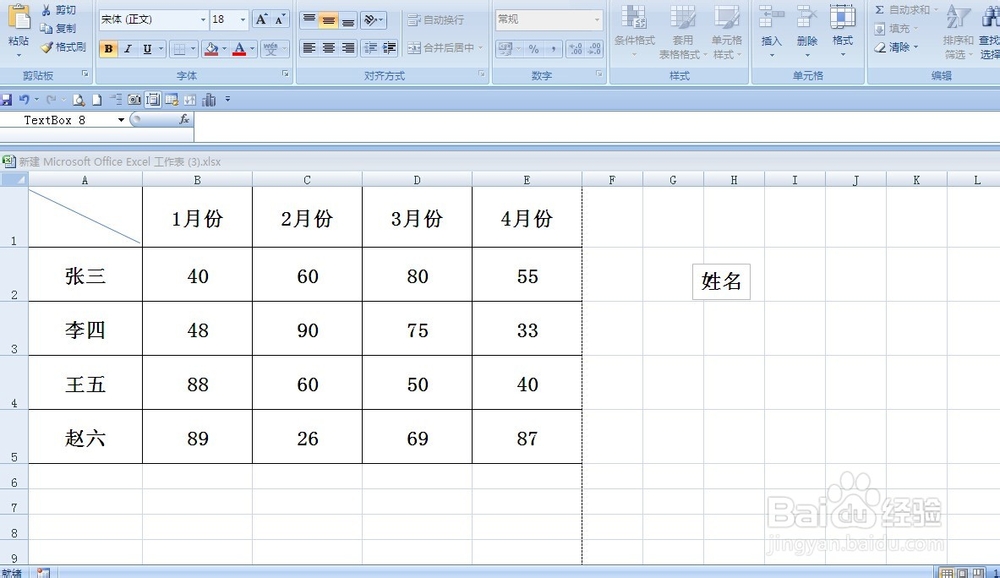Click the camera icon in quick access toolbar
Viewport: 1000px width, 578px height.
[x=134, y=100]
